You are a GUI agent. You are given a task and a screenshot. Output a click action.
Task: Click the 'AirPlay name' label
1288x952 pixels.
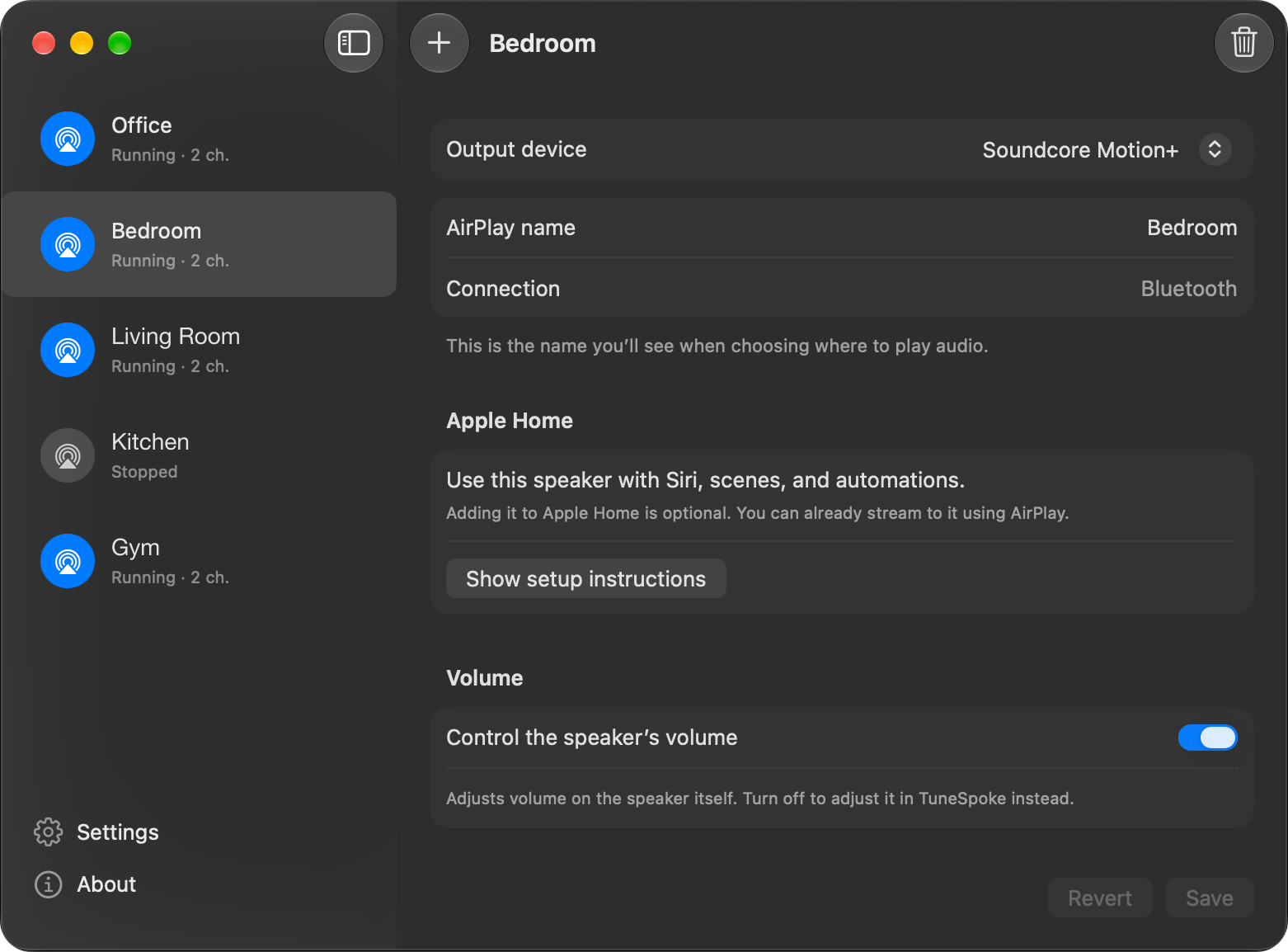click(510, 228)
